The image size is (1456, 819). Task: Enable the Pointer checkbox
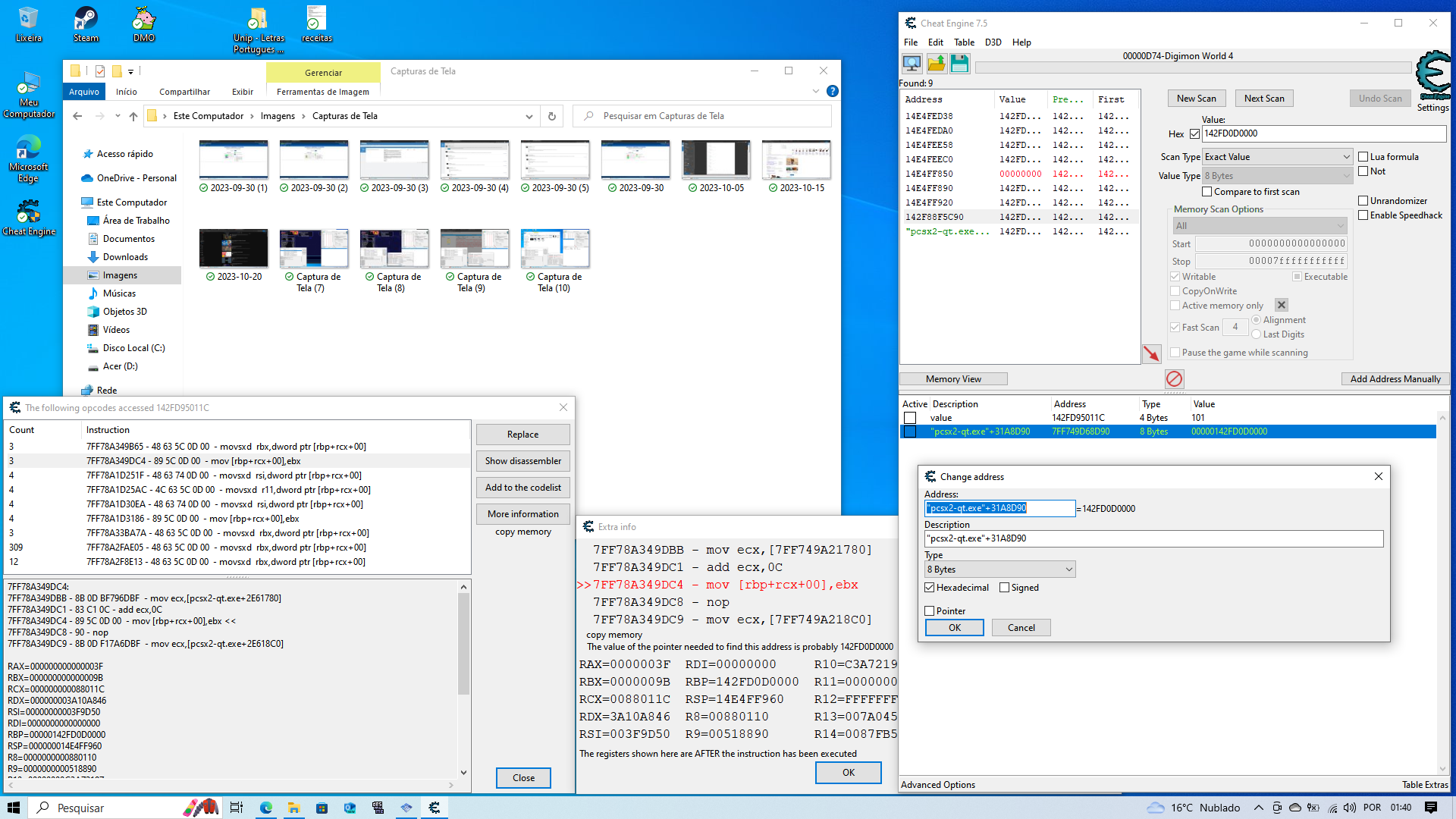click(x=930, y=611)
